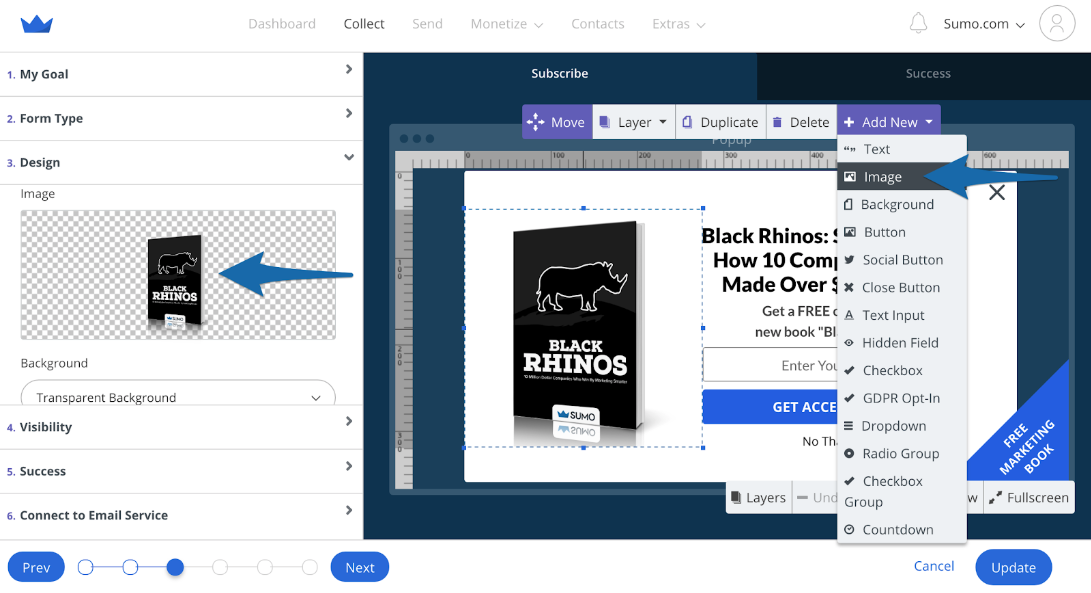Expand the My Goal section
The width and height of the screenshot is (1091, 593).
pyautogui.click(x=181, y=74)
